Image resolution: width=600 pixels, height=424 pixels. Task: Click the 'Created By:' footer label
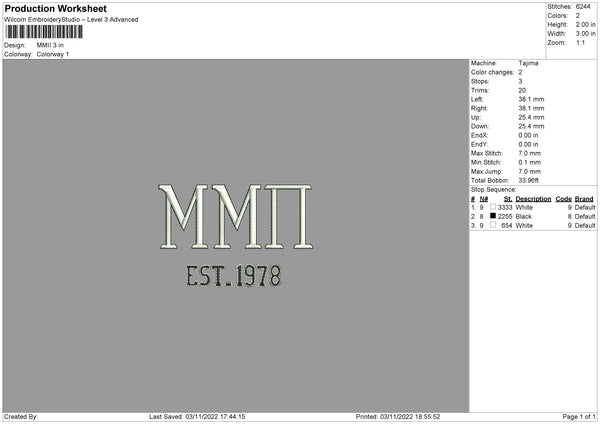(21, 417)
